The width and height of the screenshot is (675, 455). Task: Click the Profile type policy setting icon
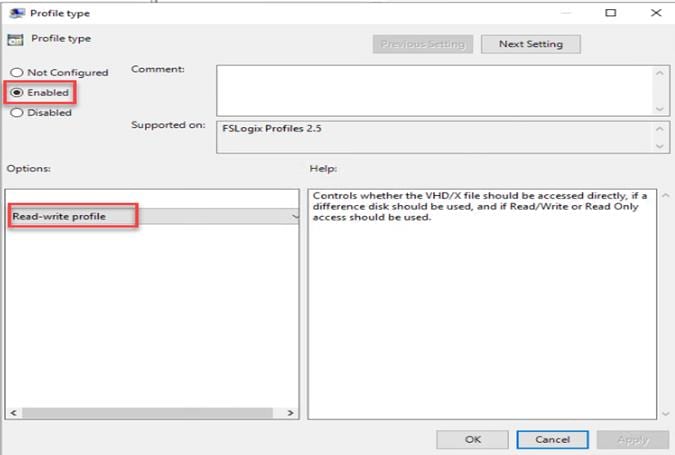tap(15, 40)
